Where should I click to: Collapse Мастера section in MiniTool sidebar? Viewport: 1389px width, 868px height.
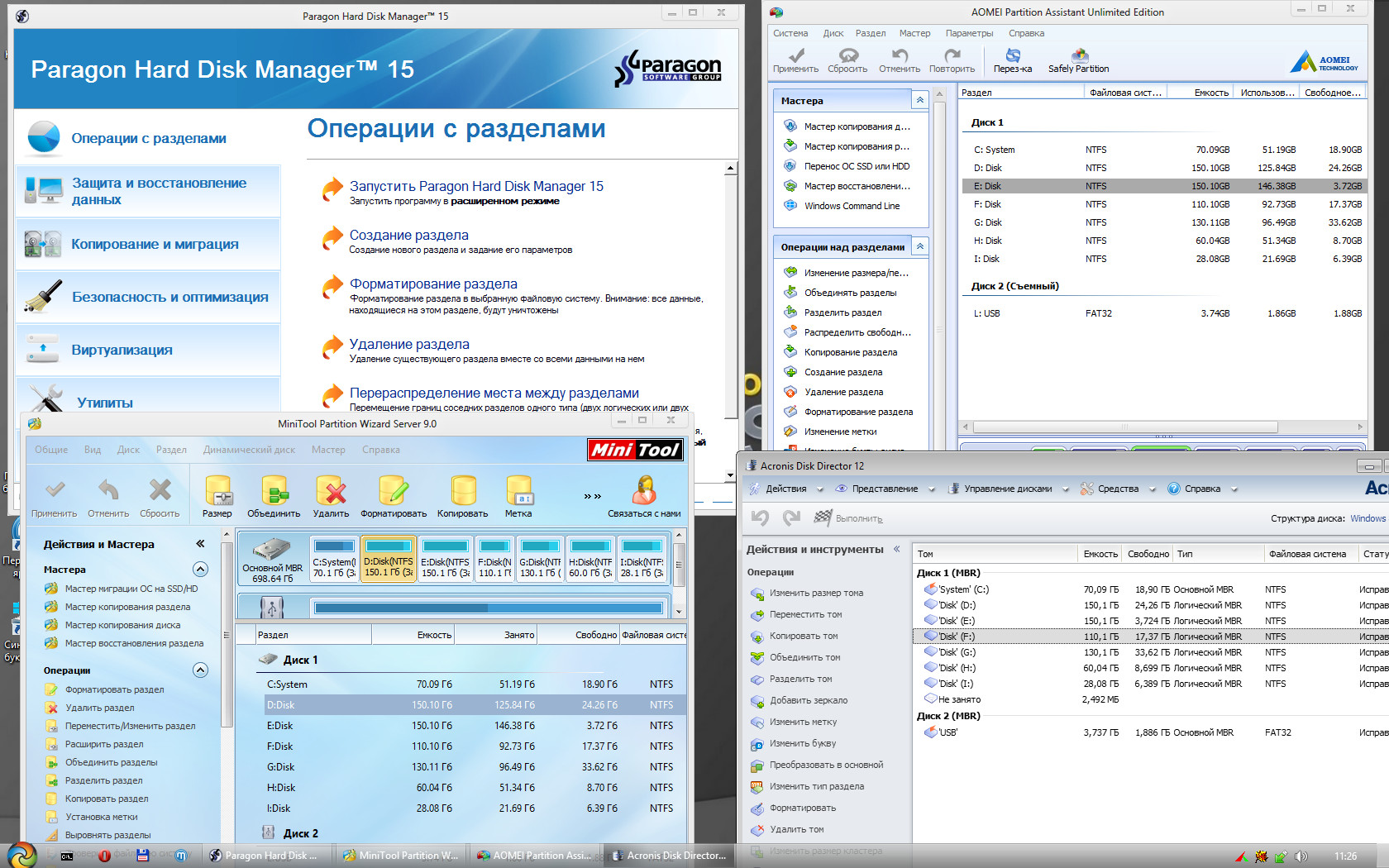click(x=200, y=569)
